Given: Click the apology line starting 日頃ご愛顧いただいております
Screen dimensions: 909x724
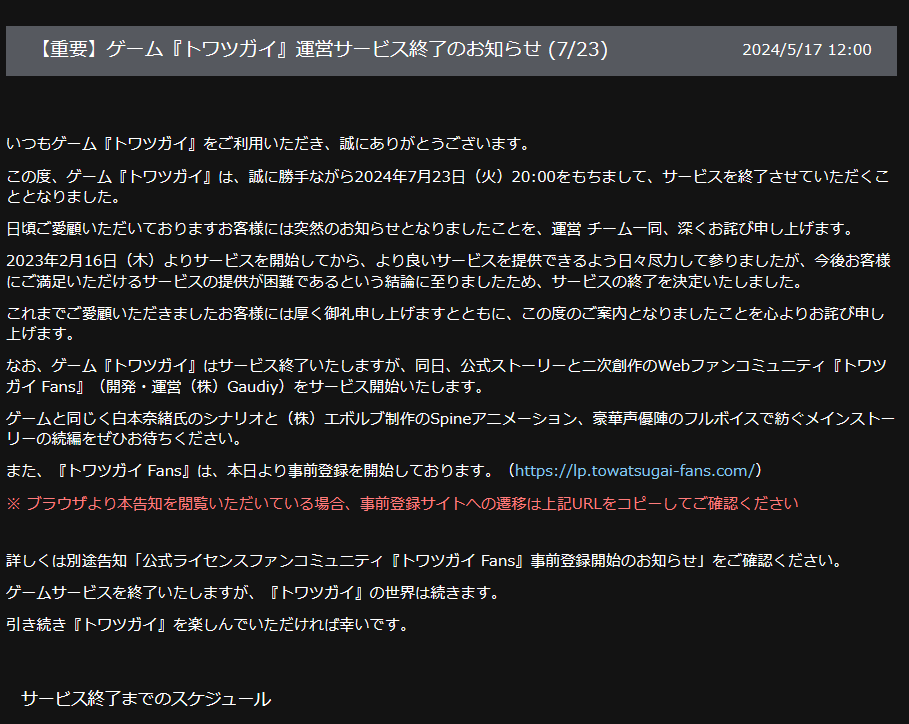Looking at the screenshot, I should coord(430,228).
